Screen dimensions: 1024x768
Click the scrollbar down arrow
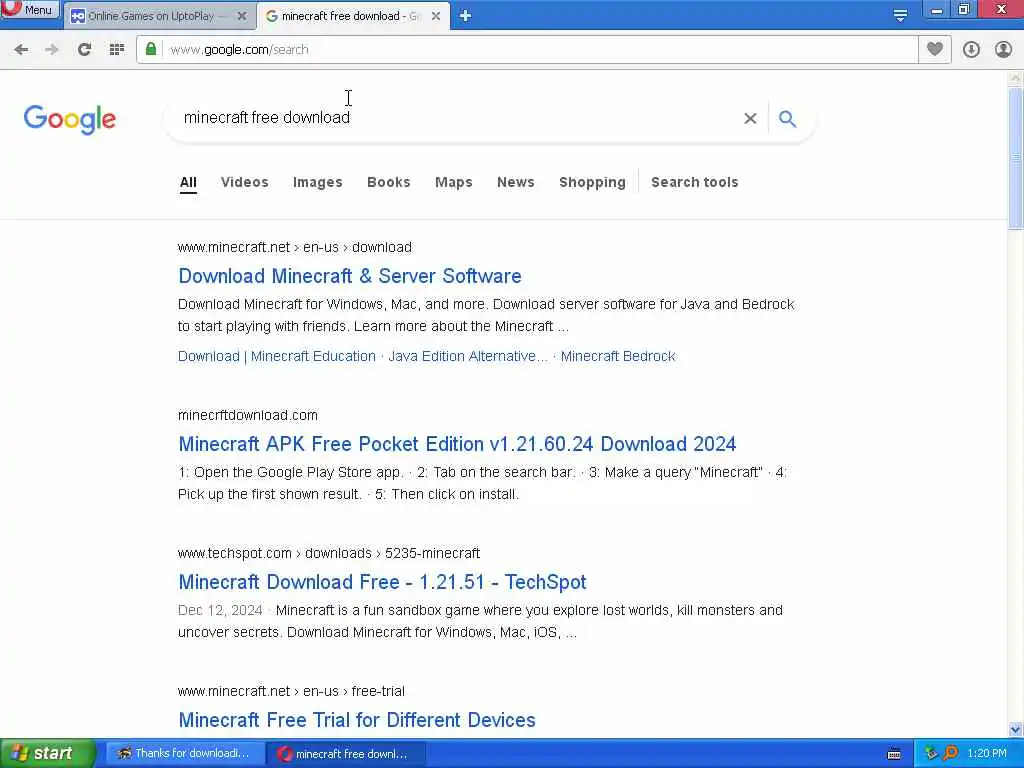point(1016,729)
